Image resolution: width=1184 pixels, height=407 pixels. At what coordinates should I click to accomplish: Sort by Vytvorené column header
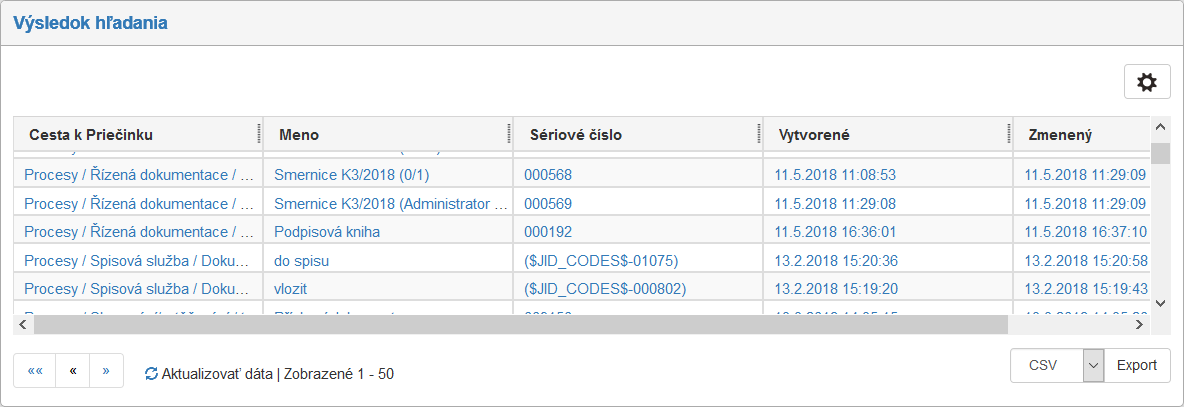814,135
